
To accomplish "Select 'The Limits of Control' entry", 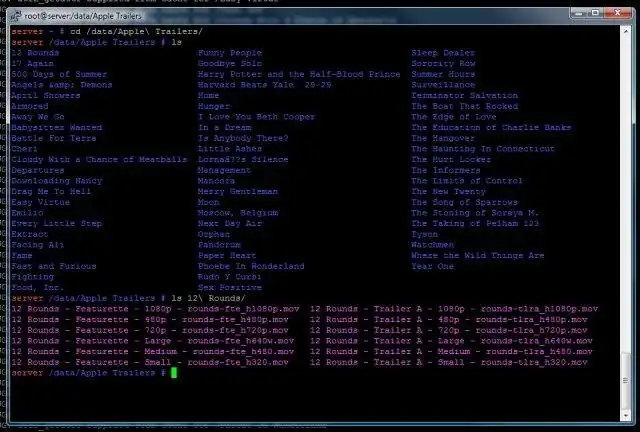I will [467, 180].
